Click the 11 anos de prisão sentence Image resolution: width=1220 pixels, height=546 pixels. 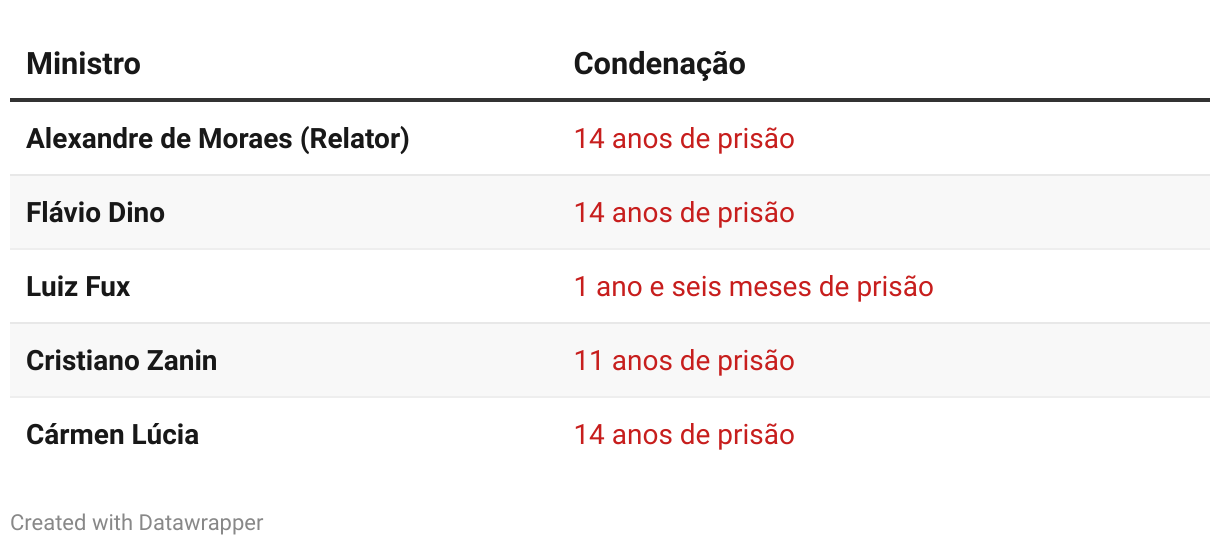point(684,360)
